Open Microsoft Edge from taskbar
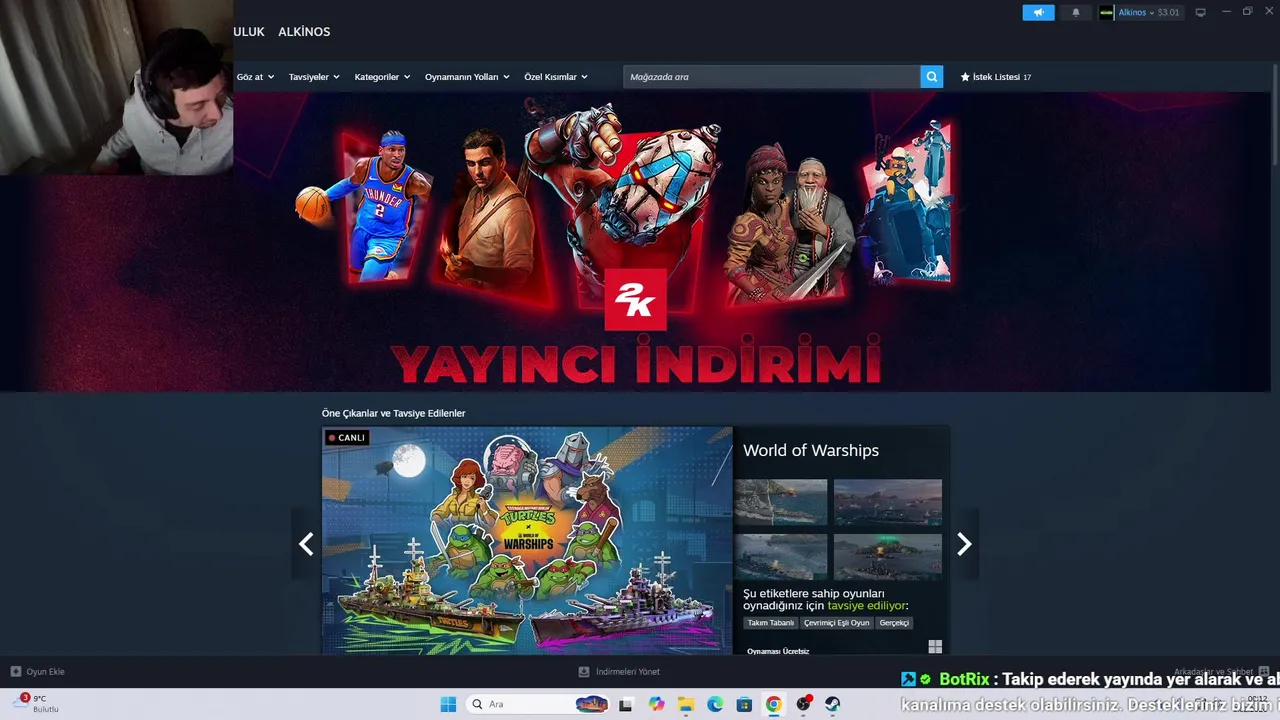 715,704
